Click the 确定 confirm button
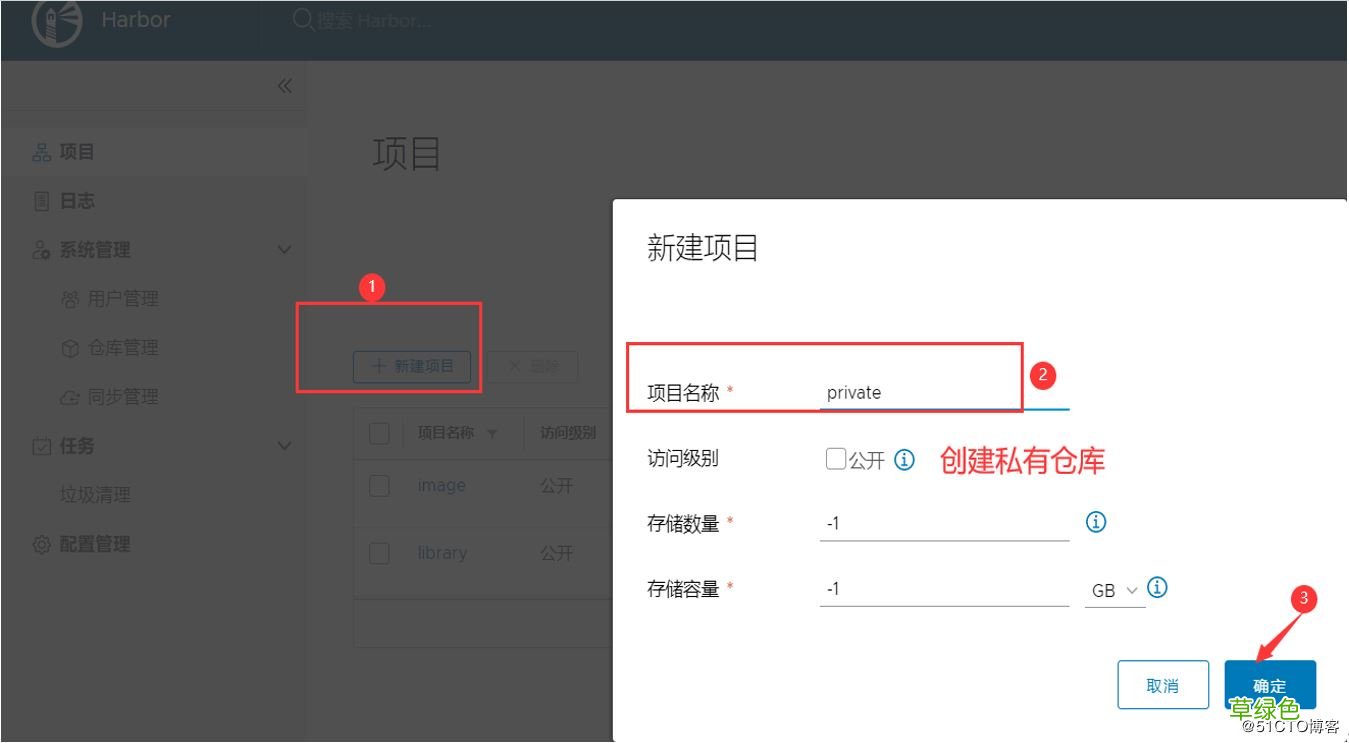The height and width of the screenshot is (743, 1349). (x=1268, y=684)
